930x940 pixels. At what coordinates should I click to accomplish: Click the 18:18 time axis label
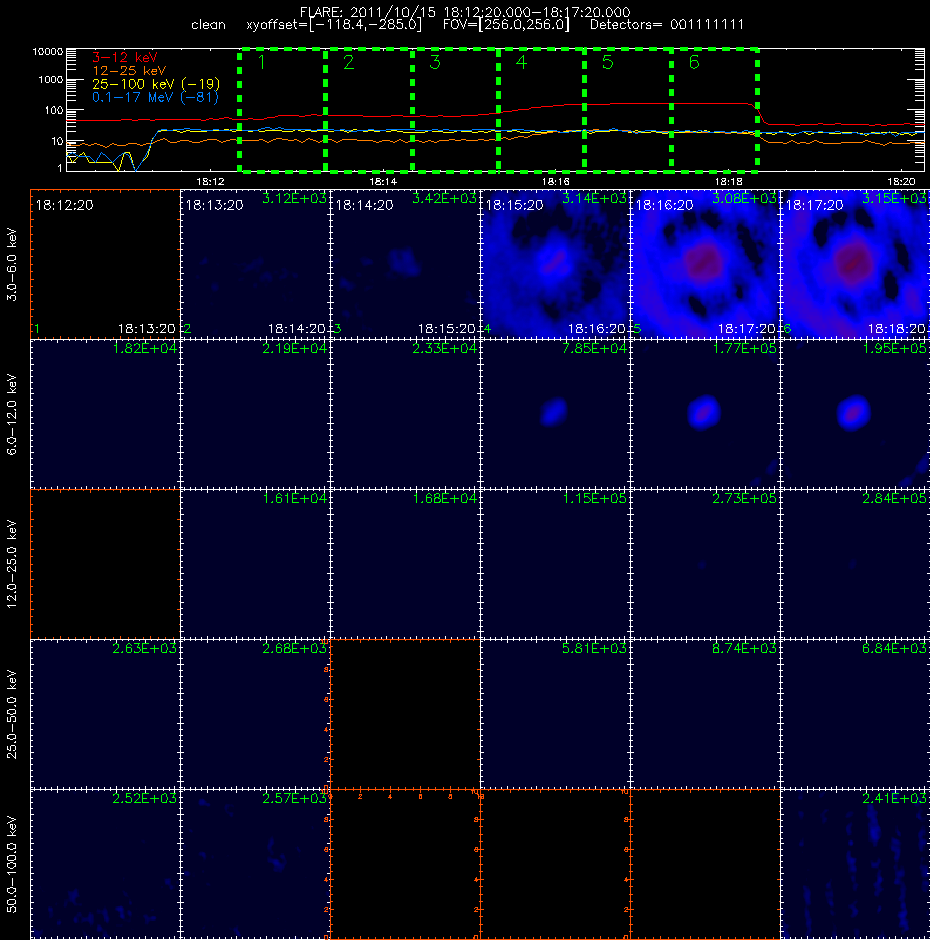[x=728, y=181]
